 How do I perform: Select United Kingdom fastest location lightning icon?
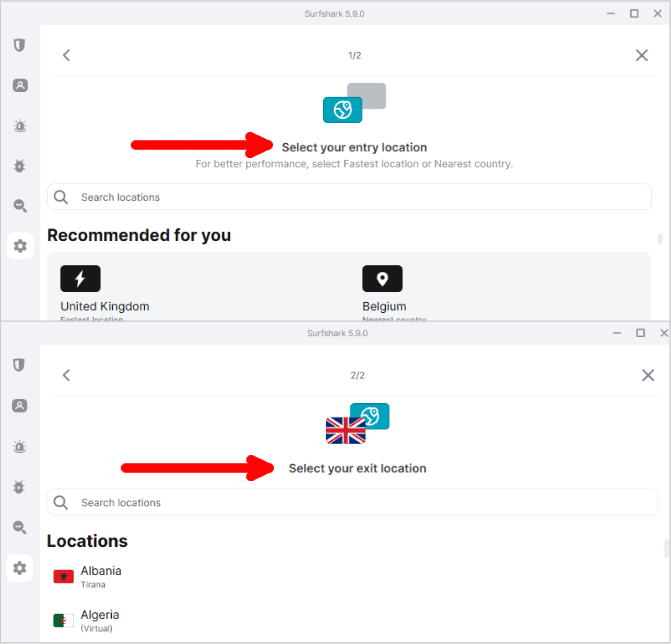(80, 279)
